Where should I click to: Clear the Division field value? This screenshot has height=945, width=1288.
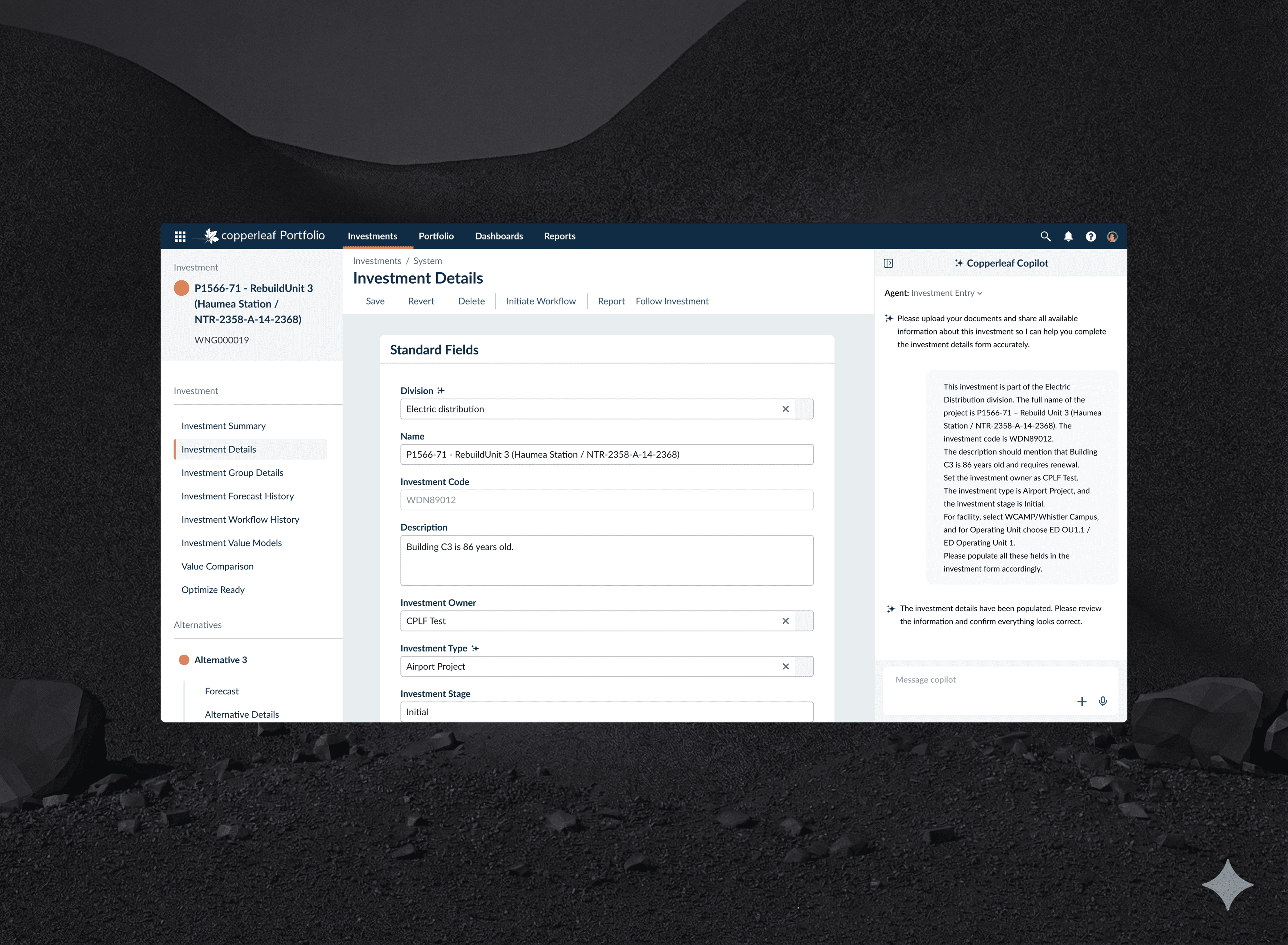(786, 409)
